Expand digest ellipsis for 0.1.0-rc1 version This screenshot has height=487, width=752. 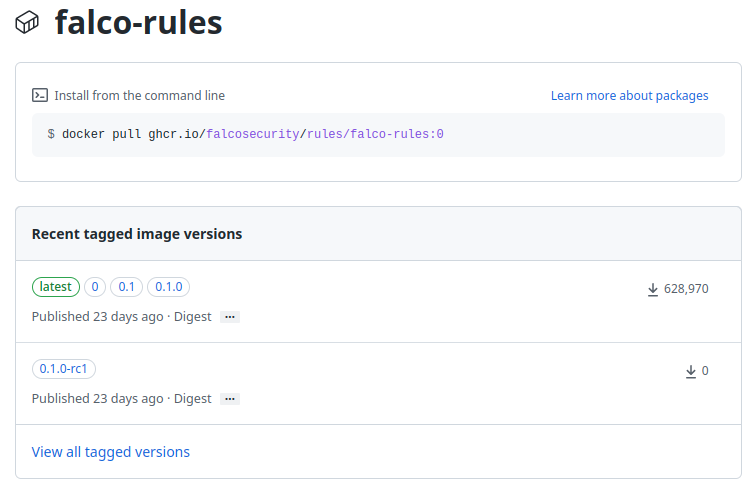(x=230, y=399)
